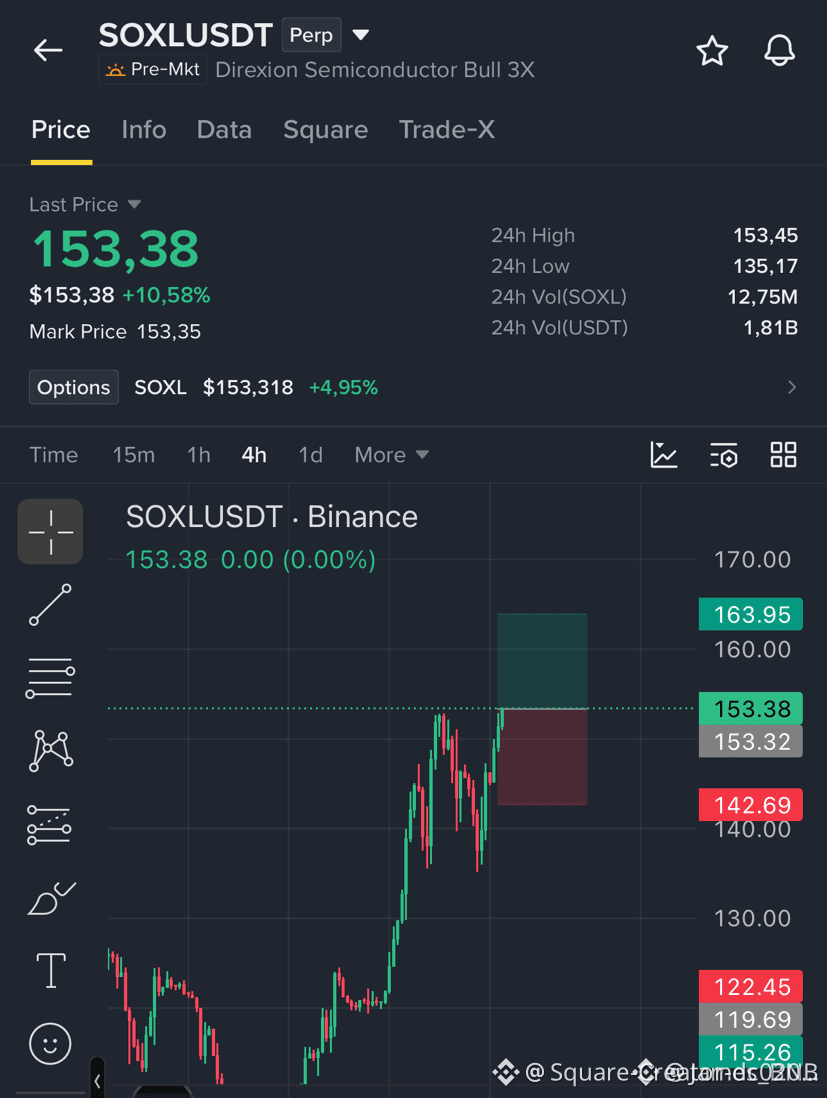Open price alerts via bell icon
This screenshot has height=1098, width=827.
click(779, 50)
